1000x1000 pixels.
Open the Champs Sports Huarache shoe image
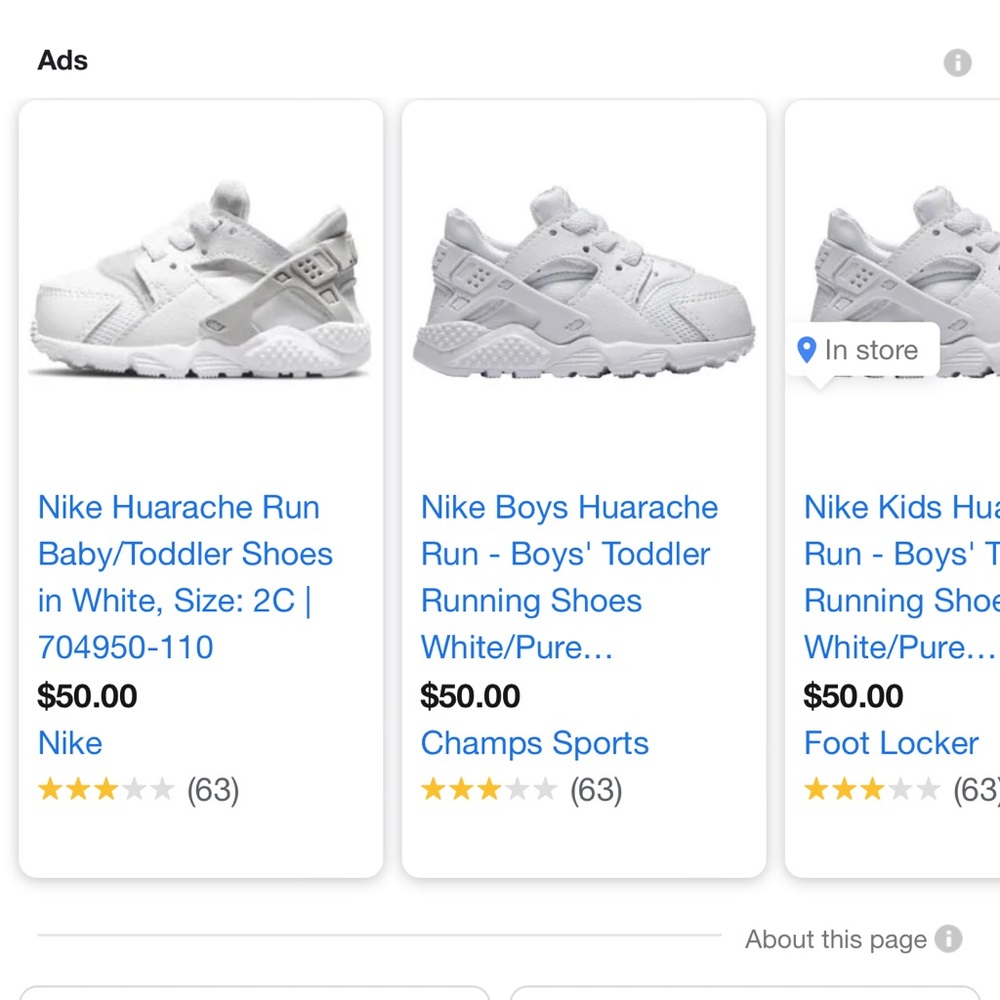(584, 283)
